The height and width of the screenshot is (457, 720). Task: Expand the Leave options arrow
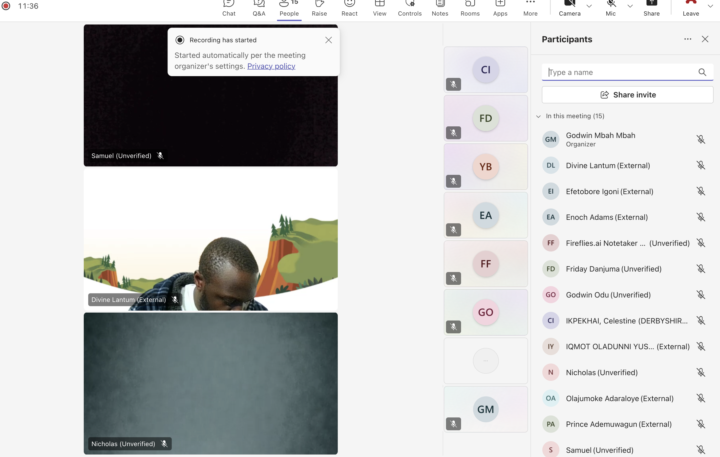click(710, 6)
